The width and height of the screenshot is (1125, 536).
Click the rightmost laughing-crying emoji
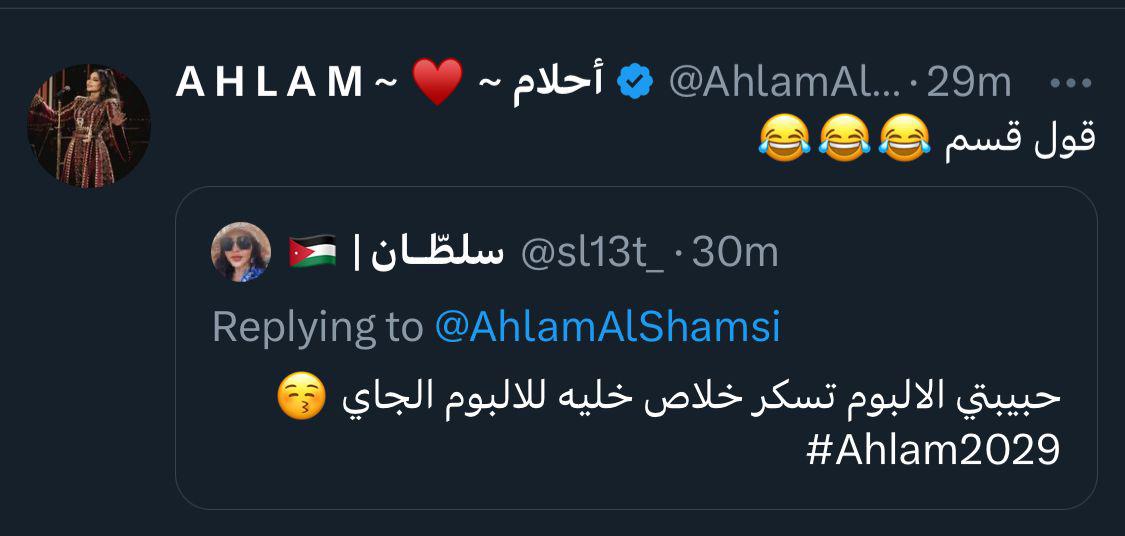[x=904, y=138]
